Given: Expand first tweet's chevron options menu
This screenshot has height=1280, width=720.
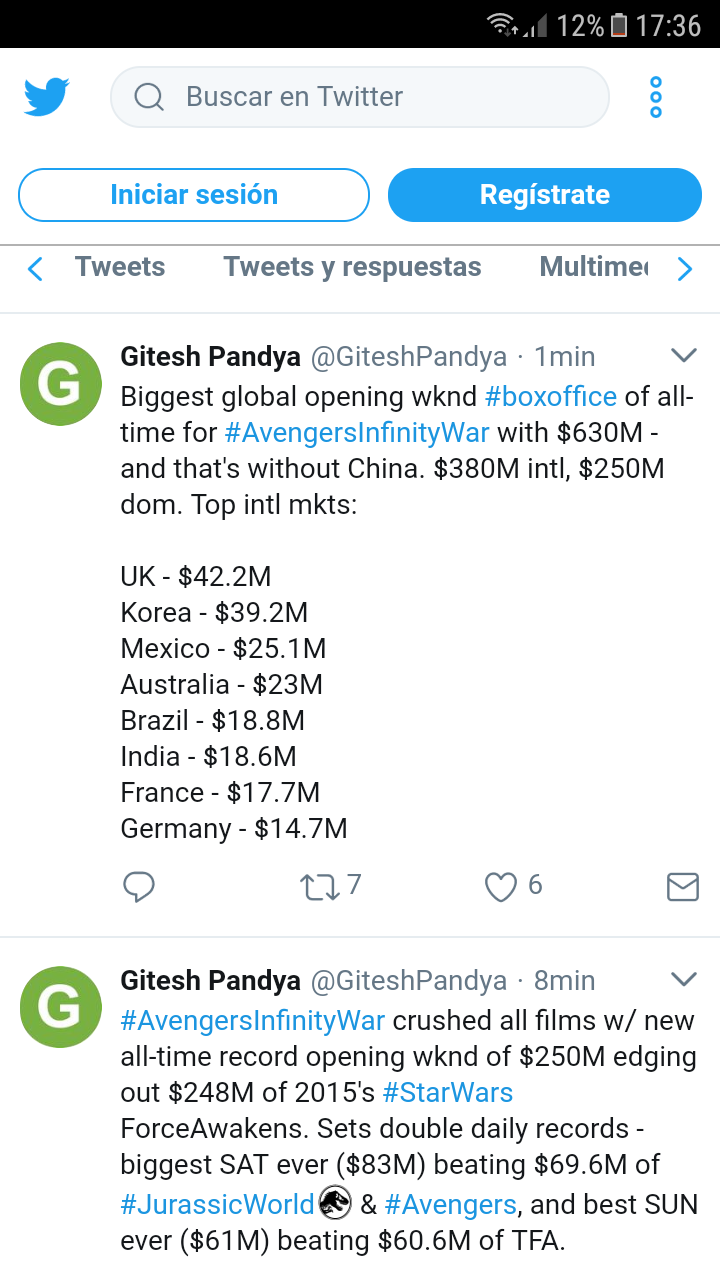Looking at the screenshot, I should 683,355.
